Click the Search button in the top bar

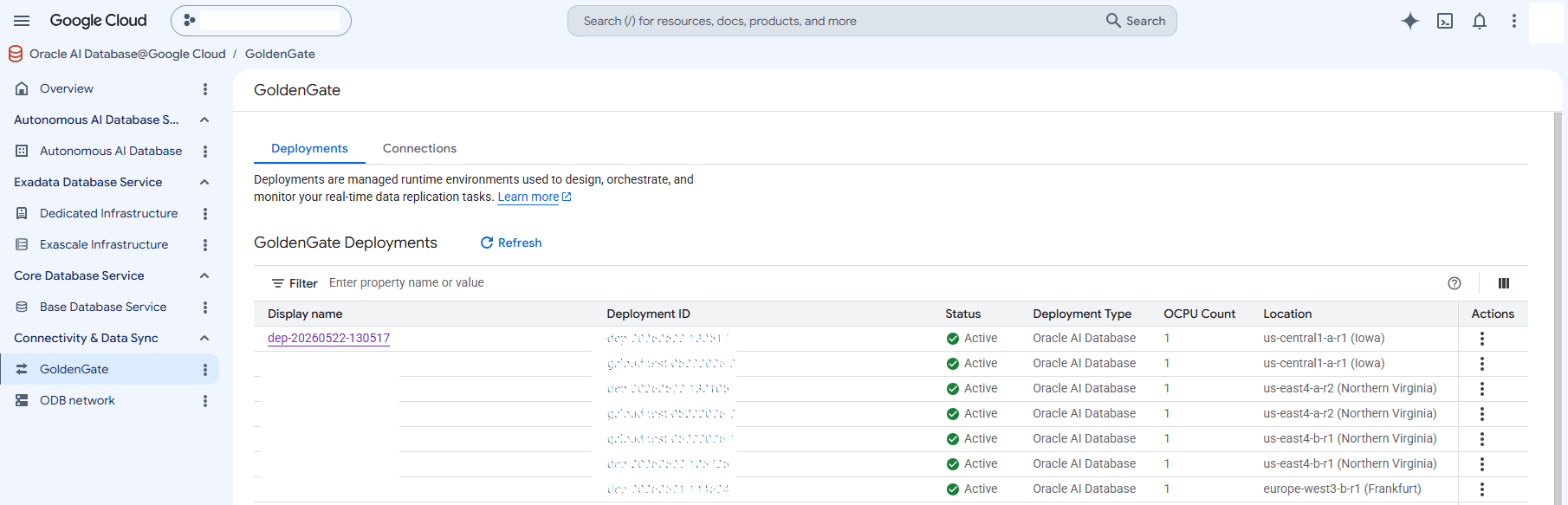1136,21
